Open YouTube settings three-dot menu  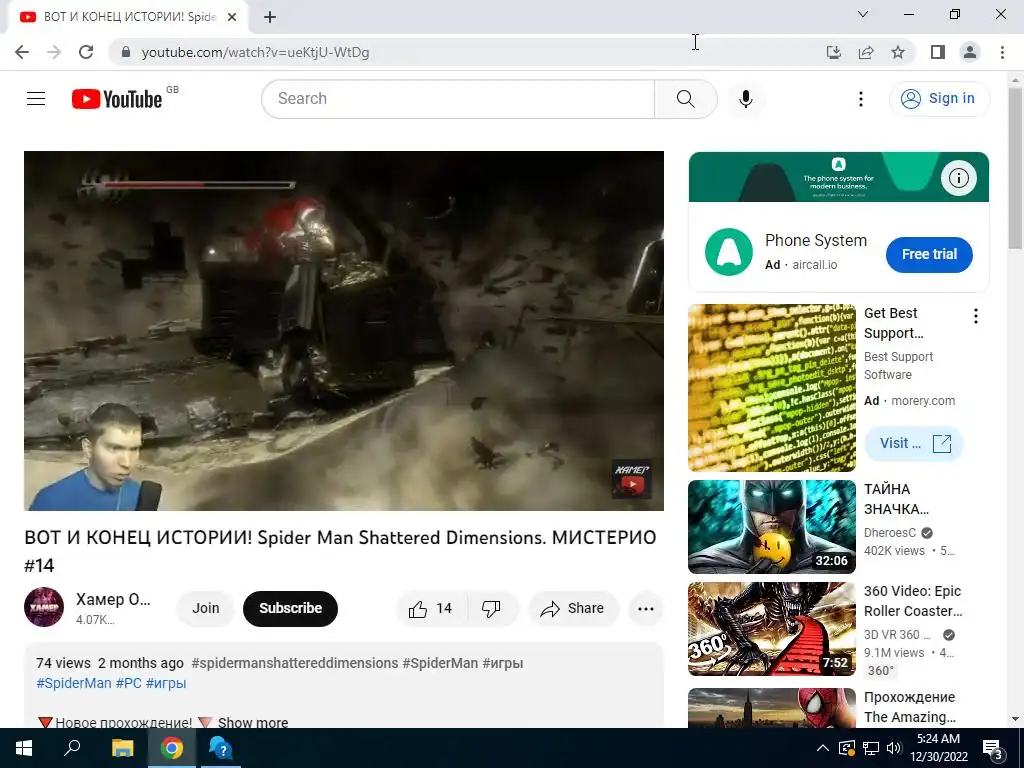coord(861,99)
